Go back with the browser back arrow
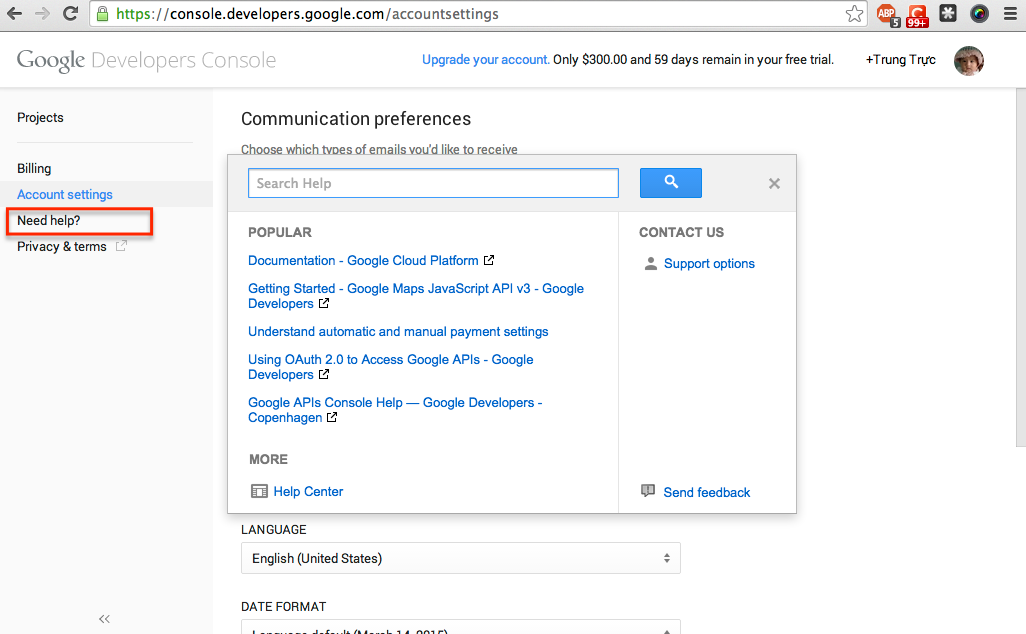The width and height of the screenshot is (1026, 634). coord(14,14)
